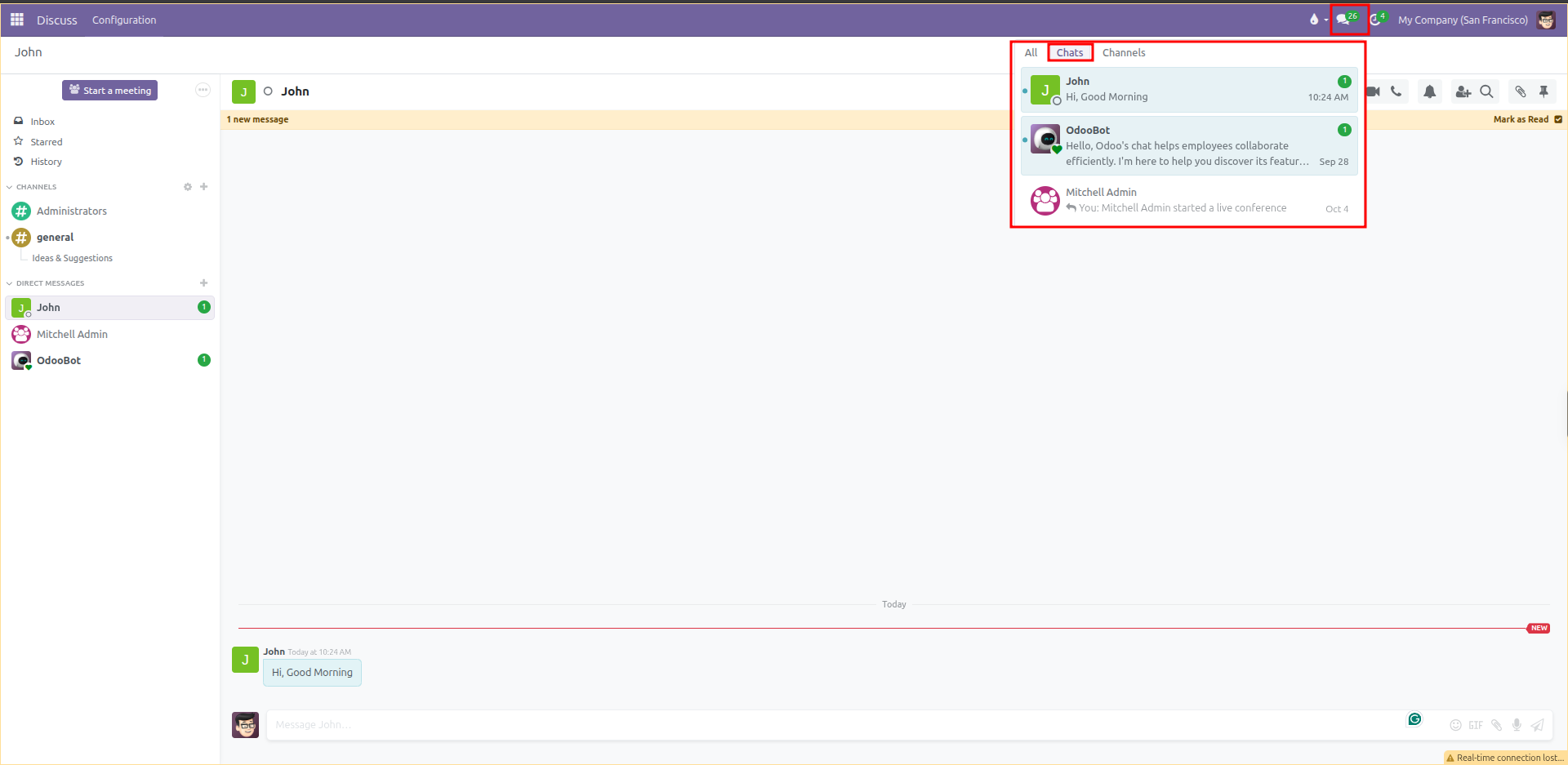This screenshot has width=1568, height=765.
Task: Toggle the conversations messaging menu icon
Action: [x=1347, y=19]
